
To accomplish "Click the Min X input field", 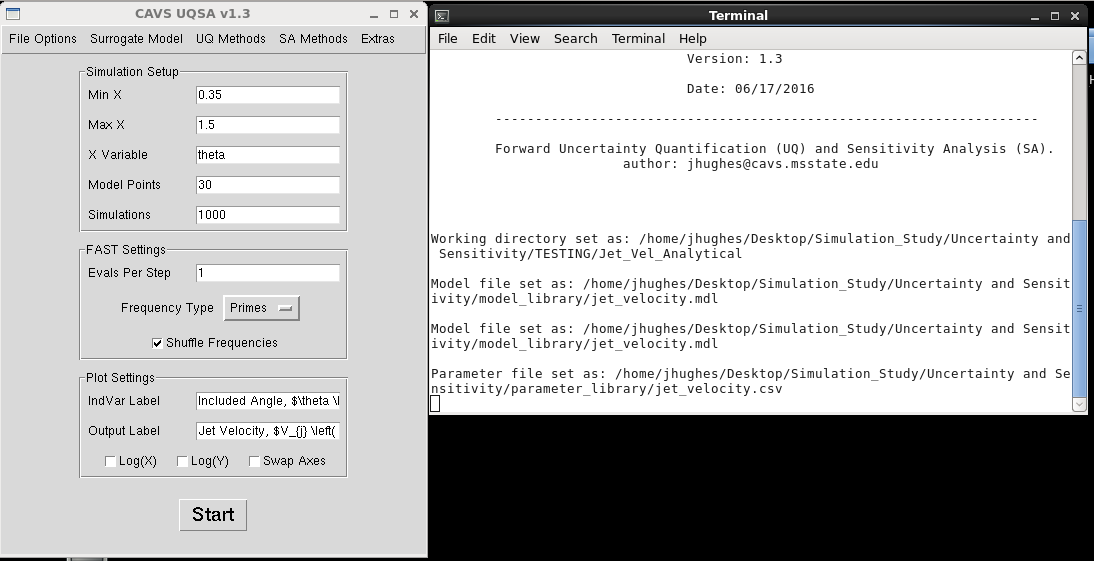I will click(x=268, y=95).
